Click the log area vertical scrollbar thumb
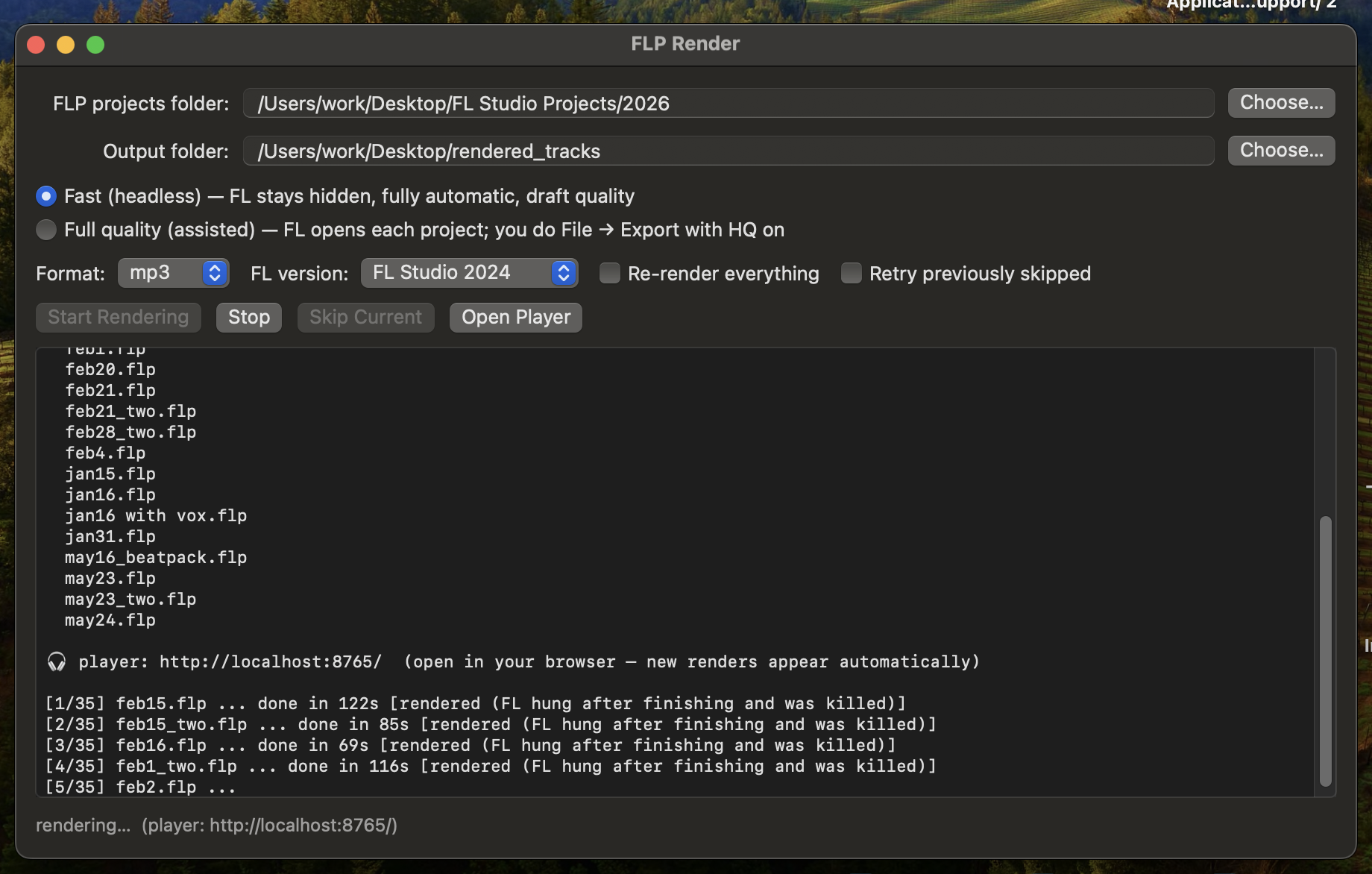The width and height of the screenshot is (1372, 874). 1325,651
